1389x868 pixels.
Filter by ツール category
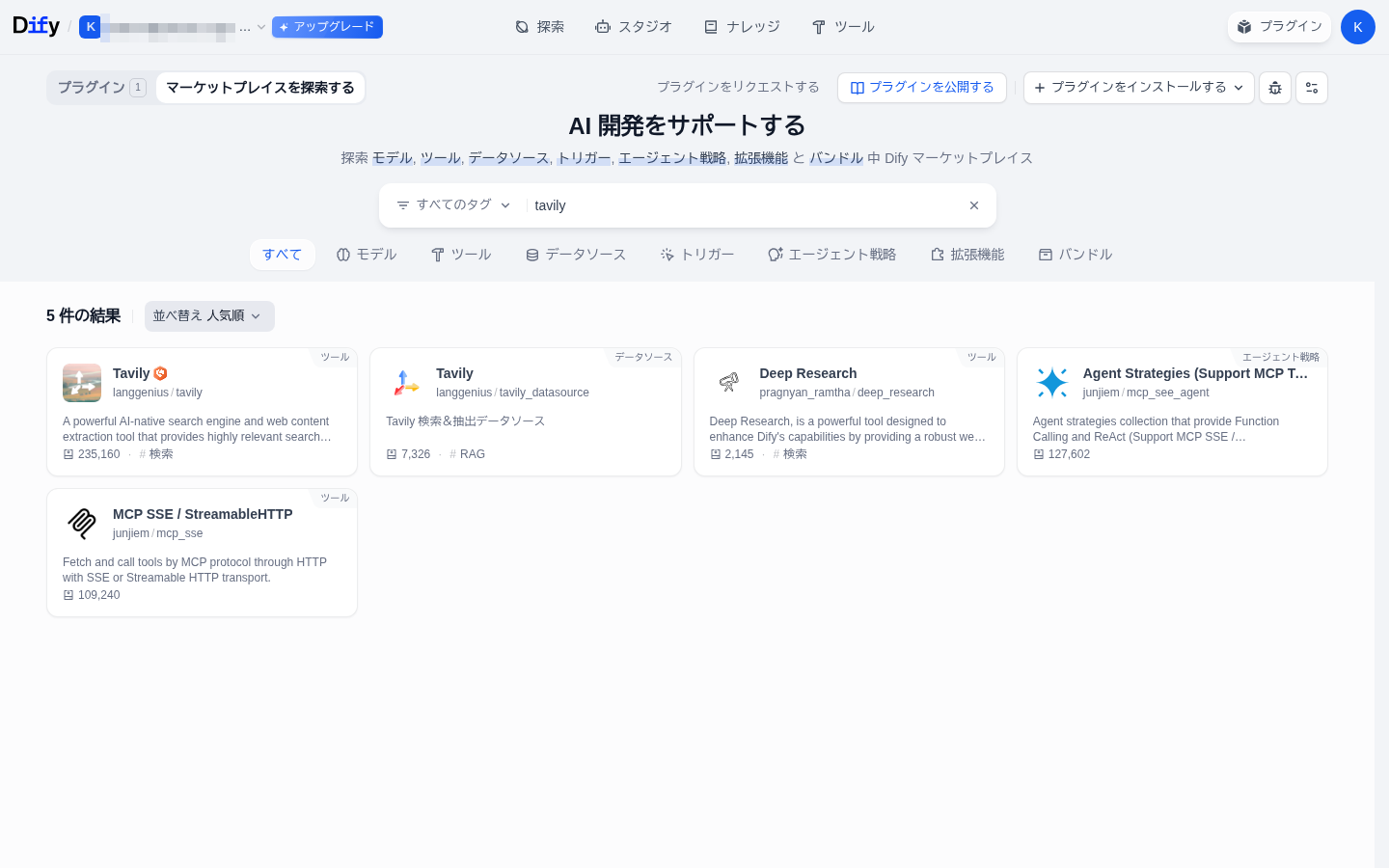[x=461, y=255]
